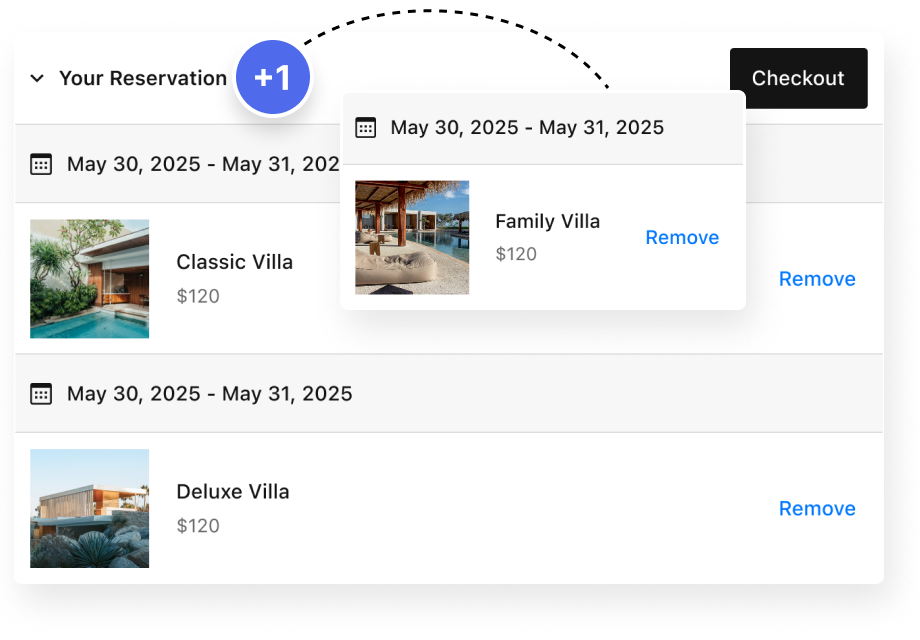Click the blue +1 badge

coord(273,77)
